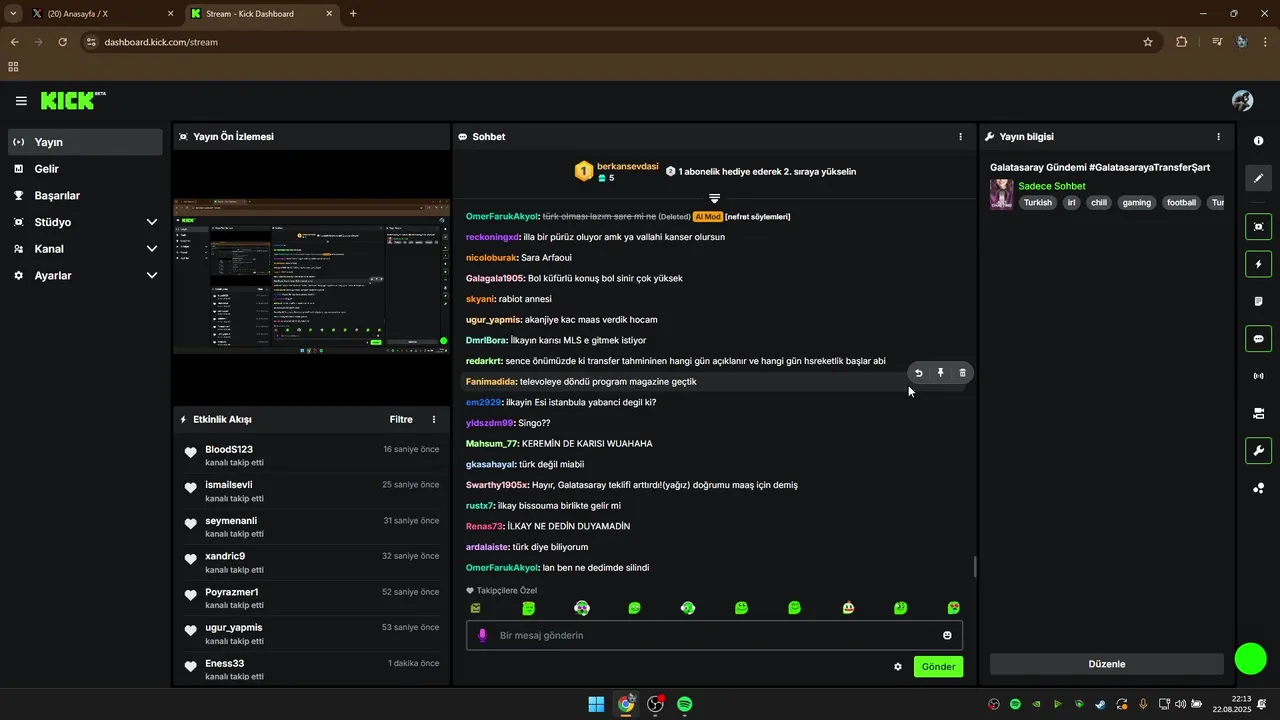Delete Fanimadida's chat message with the trash icon
1280x720 pixels.
pos(963,373)
